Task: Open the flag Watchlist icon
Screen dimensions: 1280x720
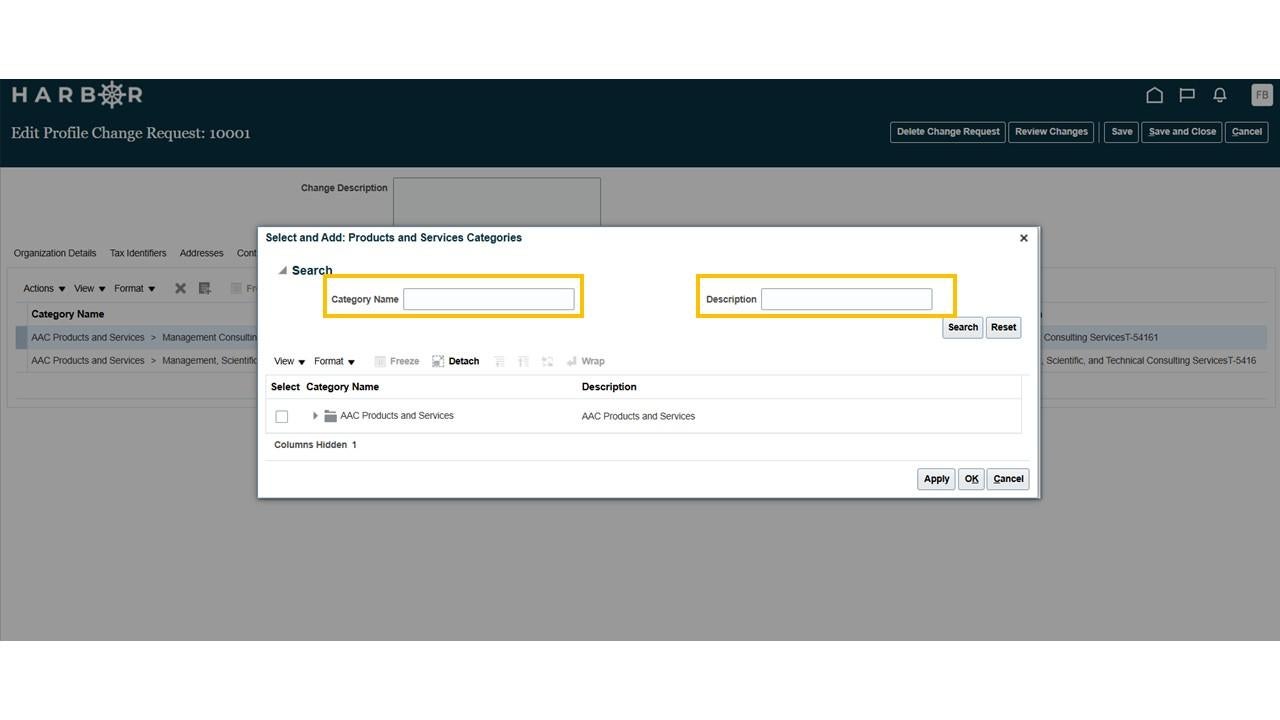Action: point(1187,95)
